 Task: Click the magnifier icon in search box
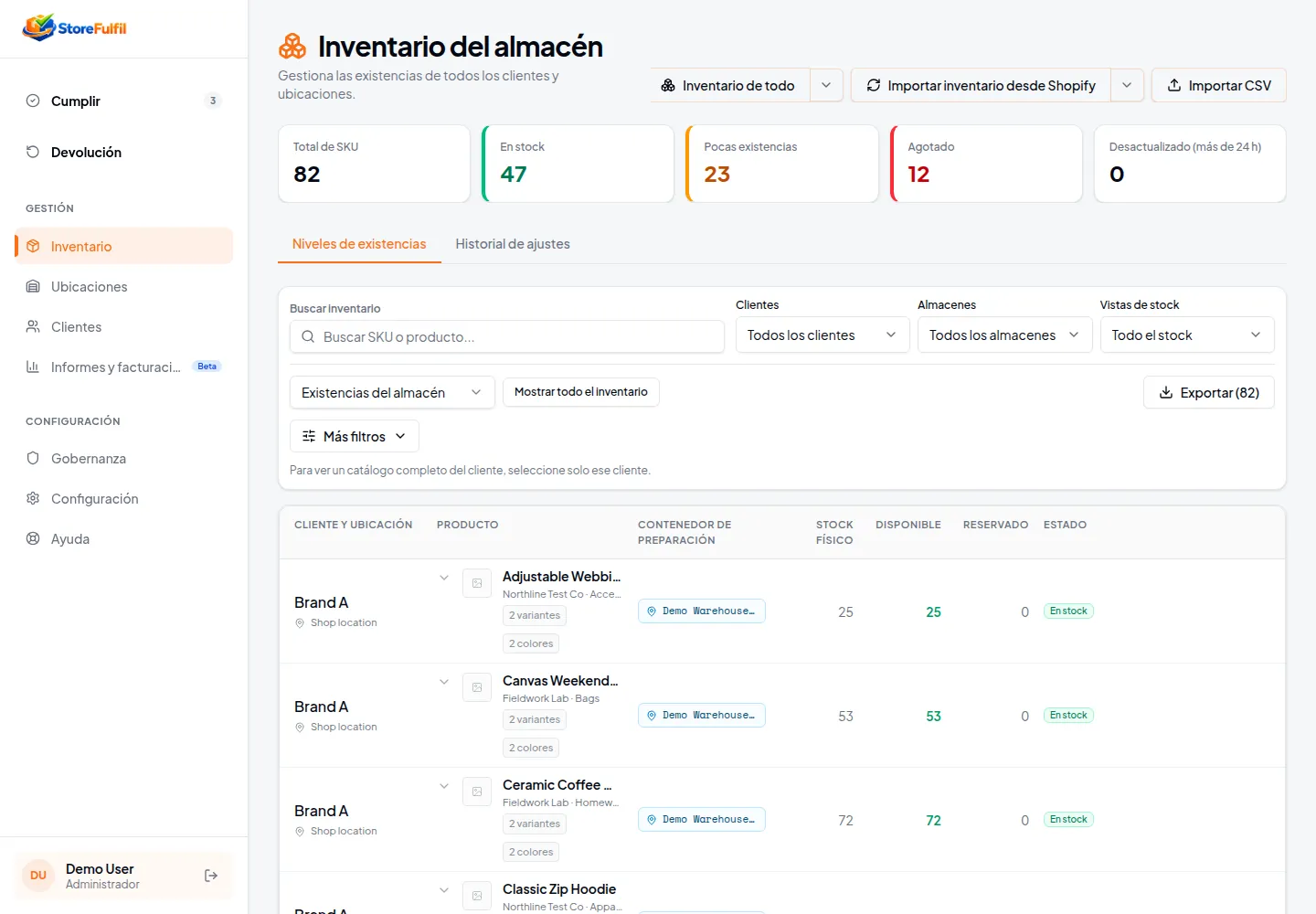pyautogui.click(x=308, y=336)
